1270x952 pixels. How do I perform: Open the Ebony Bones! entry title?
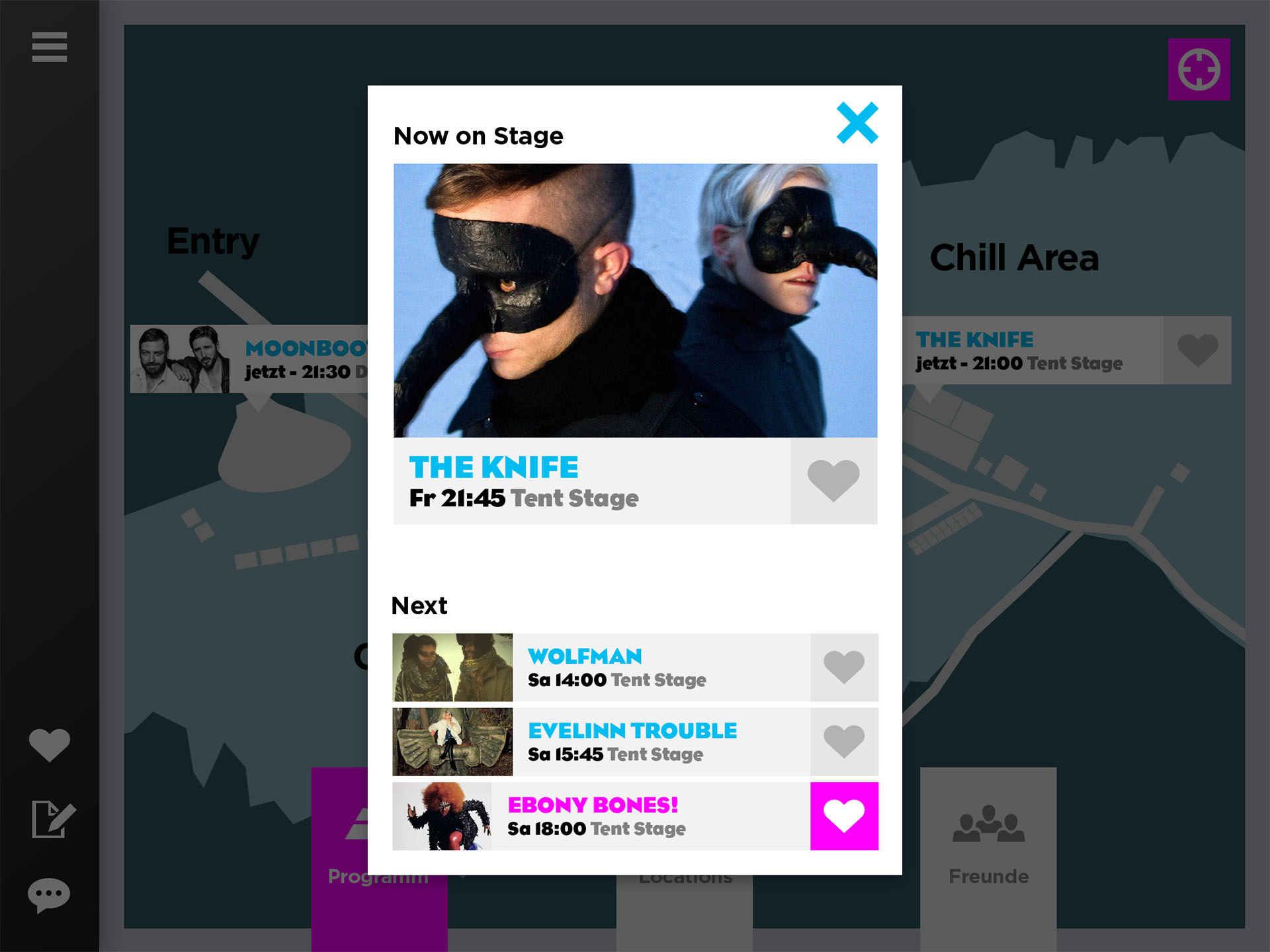click(593, 805)
